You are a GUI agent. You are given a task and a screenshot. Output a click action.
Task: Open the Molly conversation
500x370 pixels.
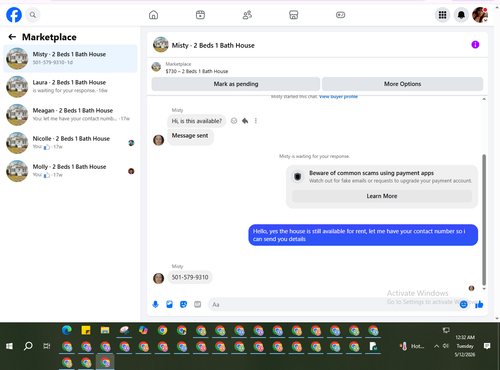[x=70, y=171]
